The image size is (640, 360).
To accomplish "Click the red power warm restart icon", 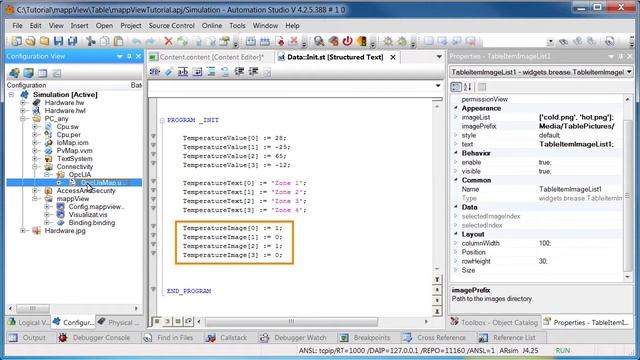I will pos(347,41).
